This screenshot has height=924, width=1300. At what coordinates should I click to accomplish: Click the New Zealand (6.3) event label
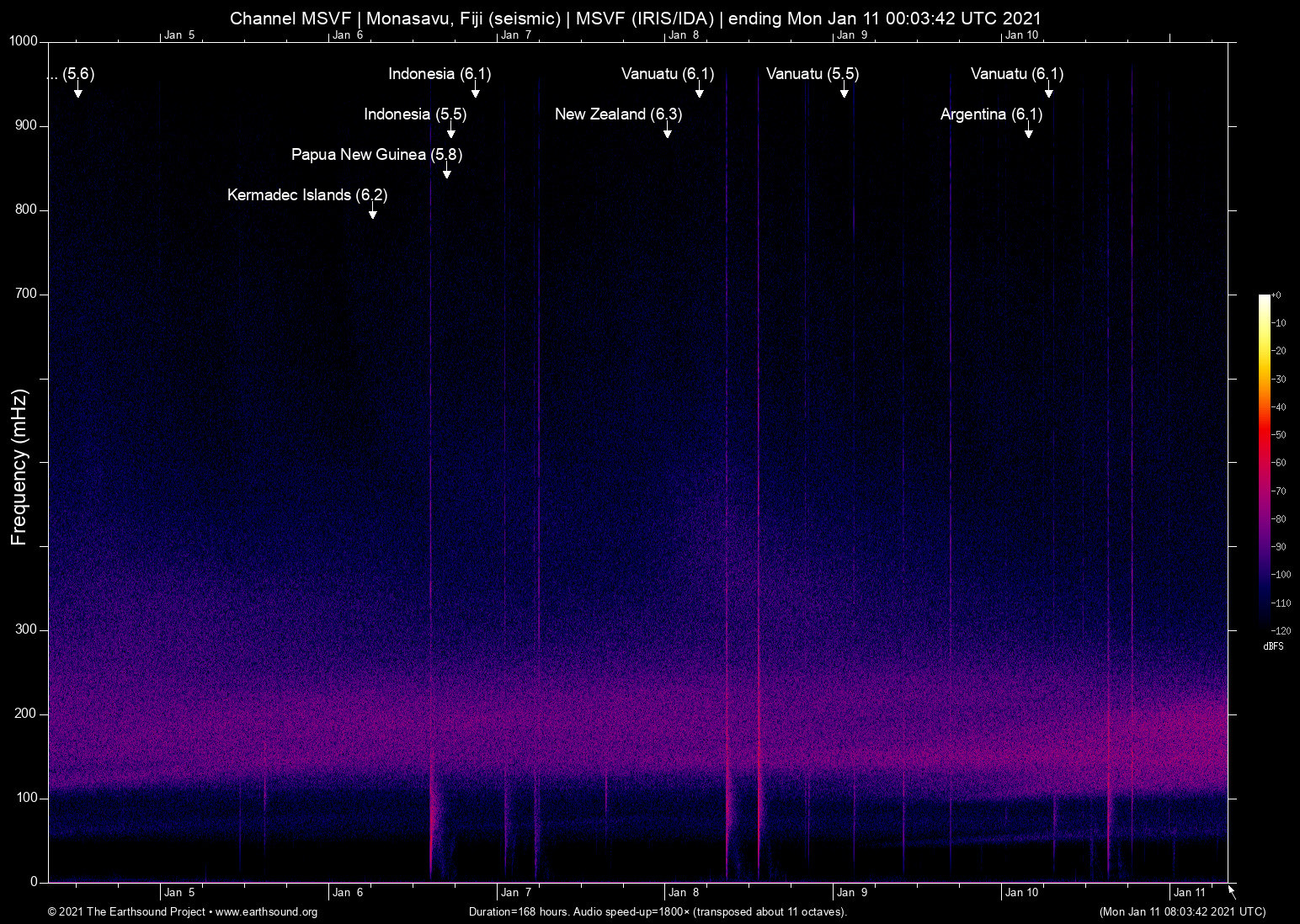coord(618,114)
